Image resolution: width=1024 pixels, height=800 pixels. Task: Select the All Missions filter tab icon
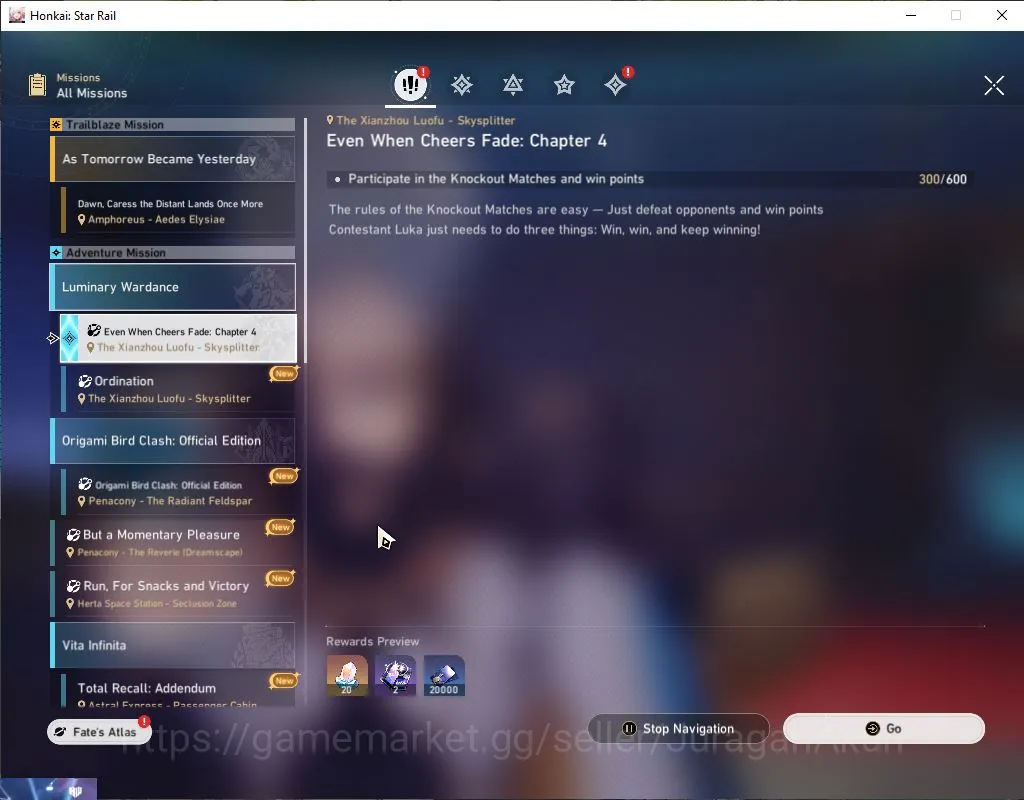pyautogui.click(x=410, y=84)
